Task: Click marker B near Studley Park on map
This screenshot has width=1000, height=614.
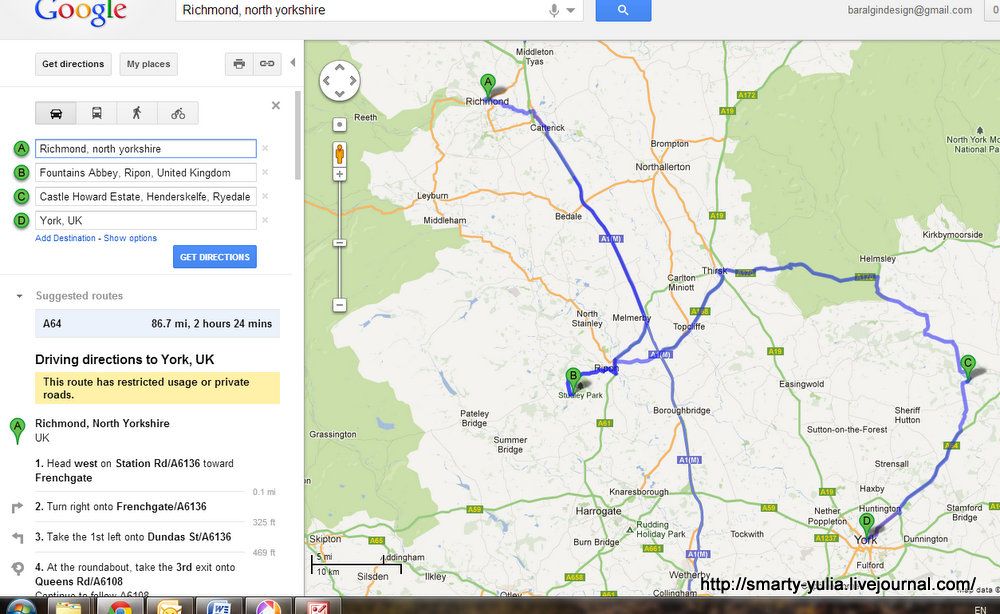Action: tap(573, 379)
